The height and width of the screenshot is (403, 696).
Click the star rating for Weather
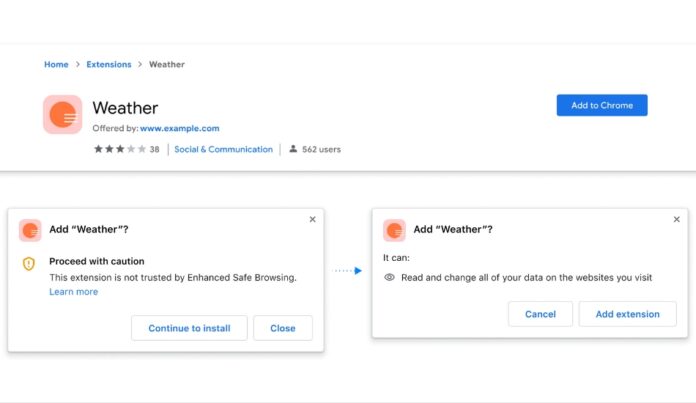[x=120, y=149]
